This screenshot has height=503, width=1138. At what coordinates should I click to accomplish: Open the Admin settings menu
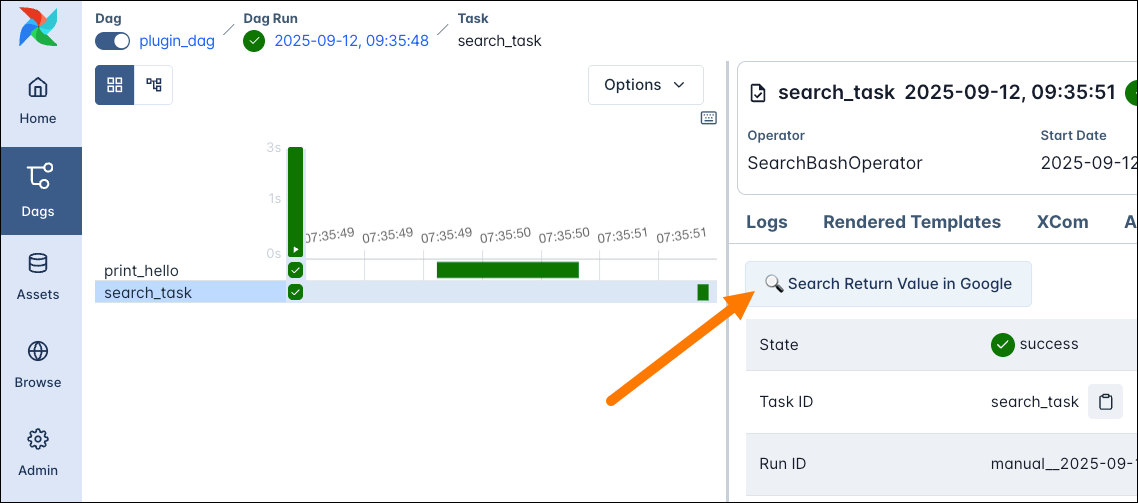point(38,452)
